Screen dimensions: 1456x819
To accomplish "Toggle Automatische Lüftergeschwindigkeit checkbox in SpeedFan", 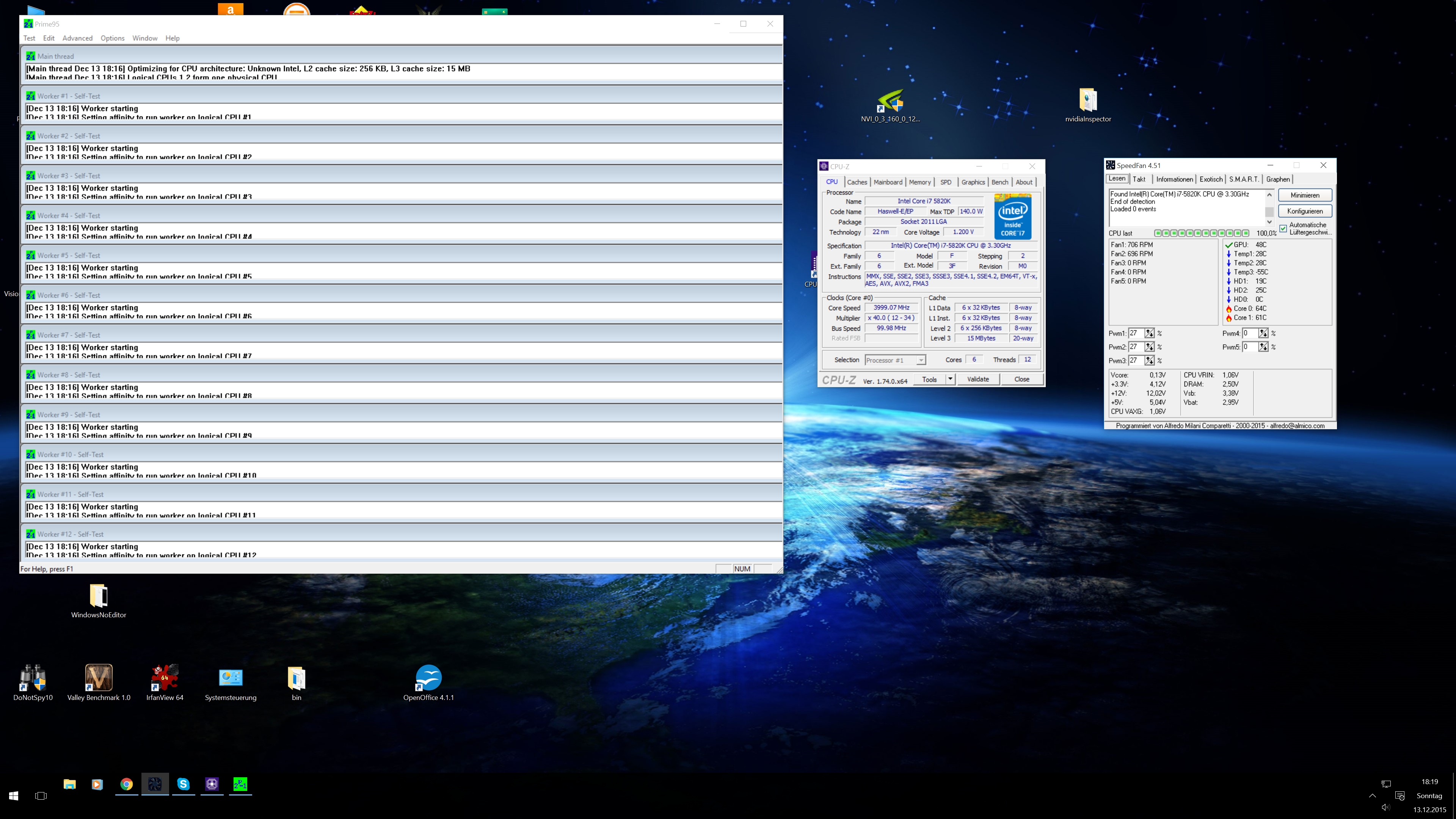I will (x=1283, y=228).
